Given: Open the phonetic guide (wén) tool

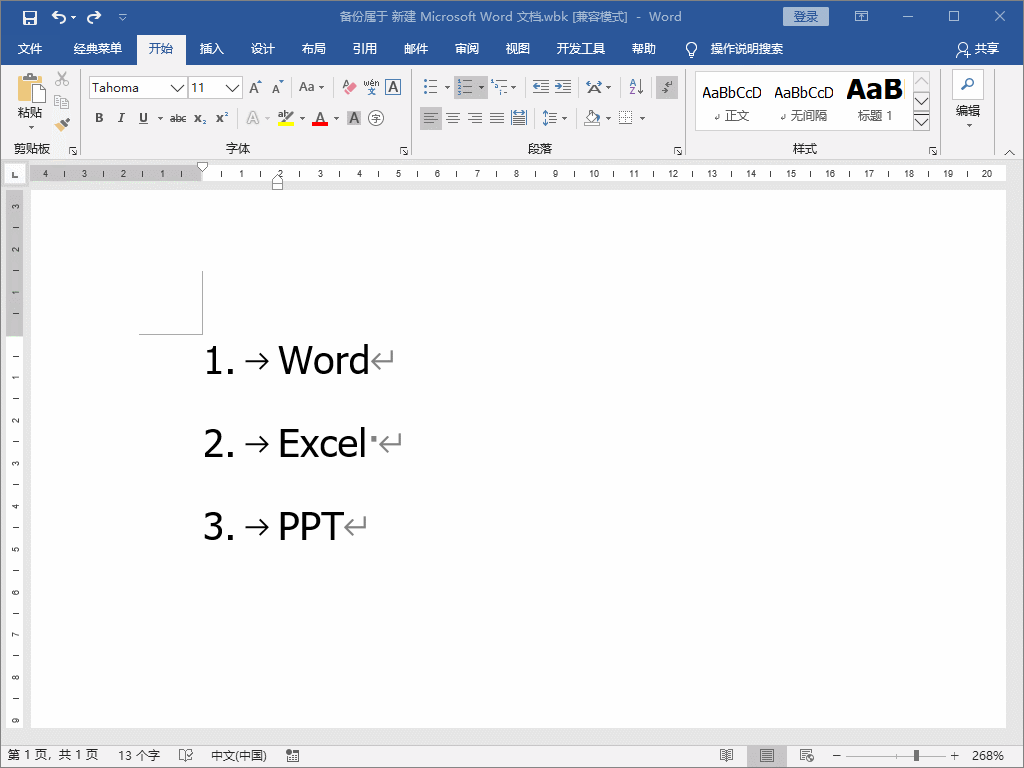Looking at the screenshot, I should click(371, 88).
